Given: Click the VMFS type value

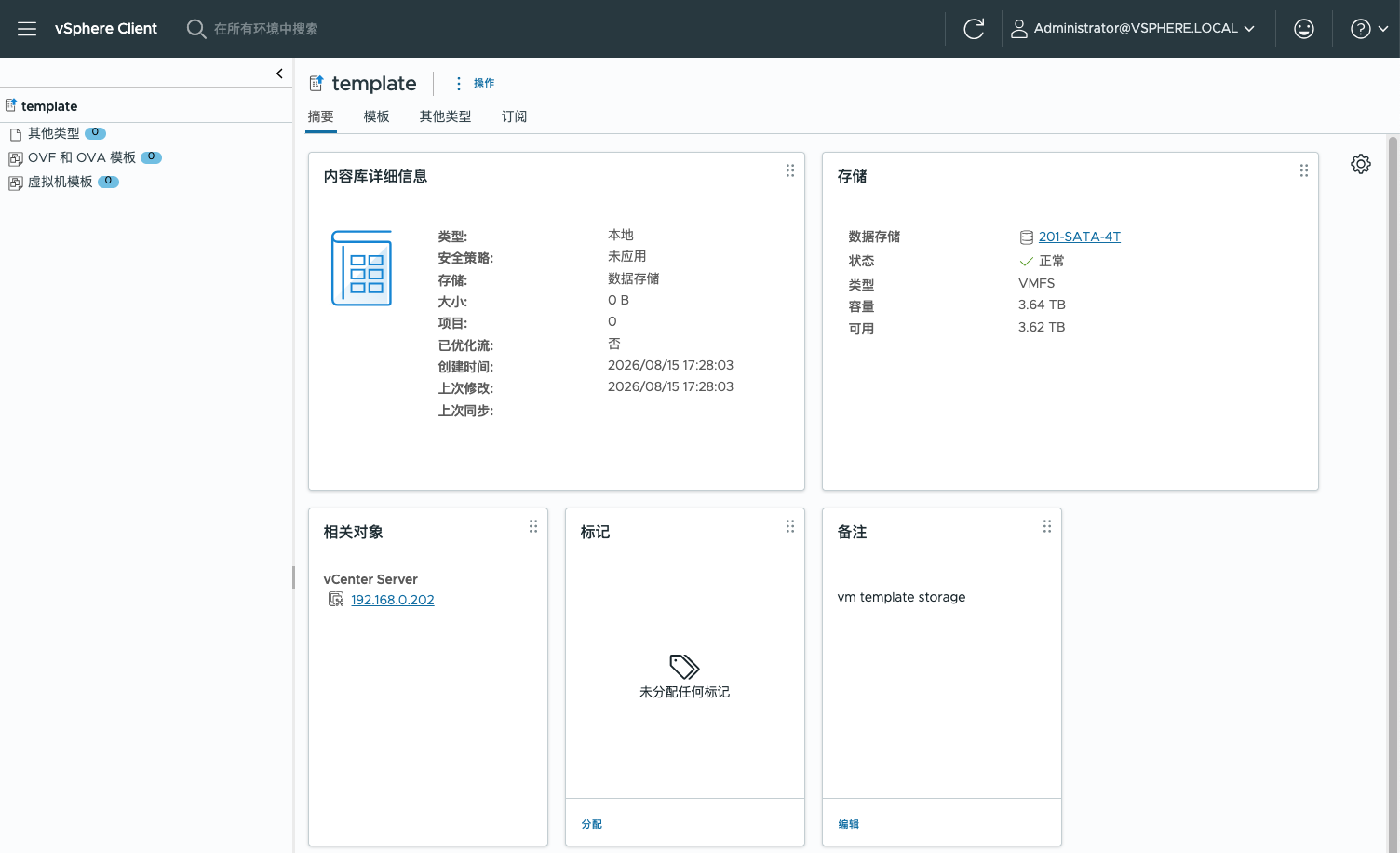Looking at the screenshot, I should coord(1037,283).
